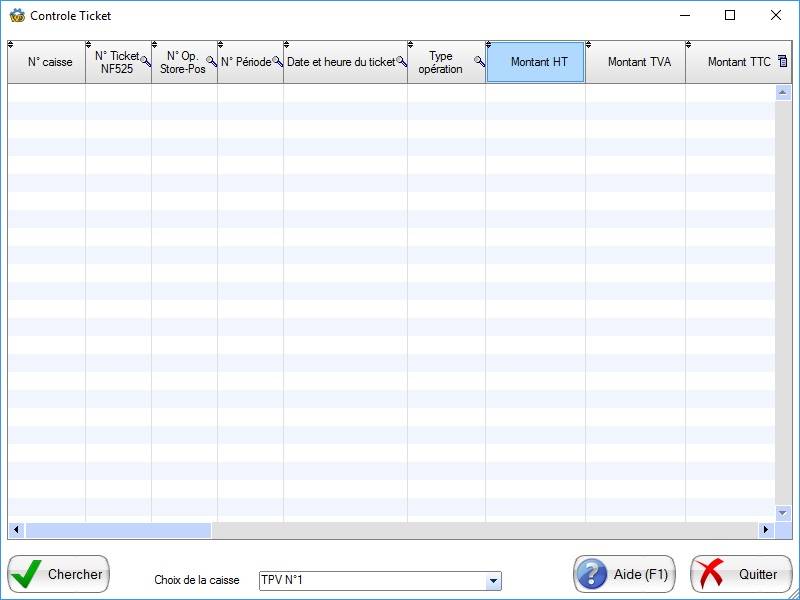
Task: Click the magnifier in Type opération header
Action: click(479, 62)
